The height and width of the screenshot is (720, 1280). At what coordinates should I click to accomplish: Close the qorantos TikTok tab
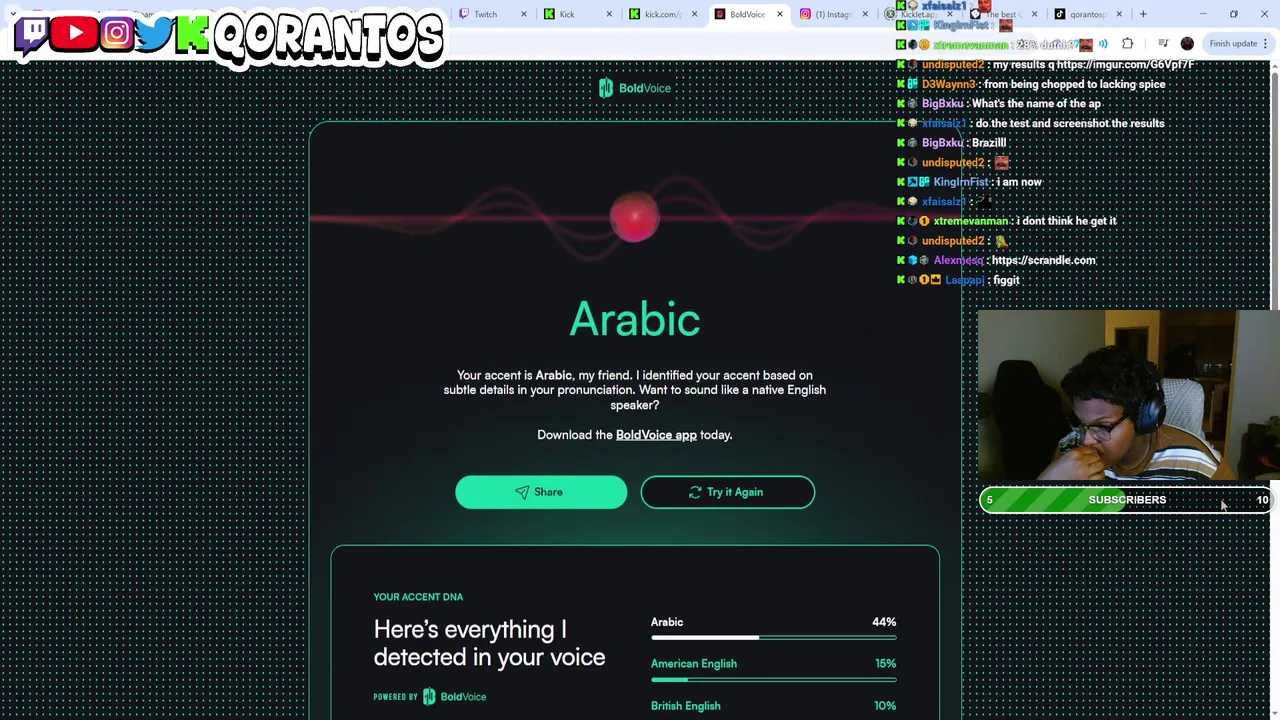pyautogui.click(x=1119, y=14)
